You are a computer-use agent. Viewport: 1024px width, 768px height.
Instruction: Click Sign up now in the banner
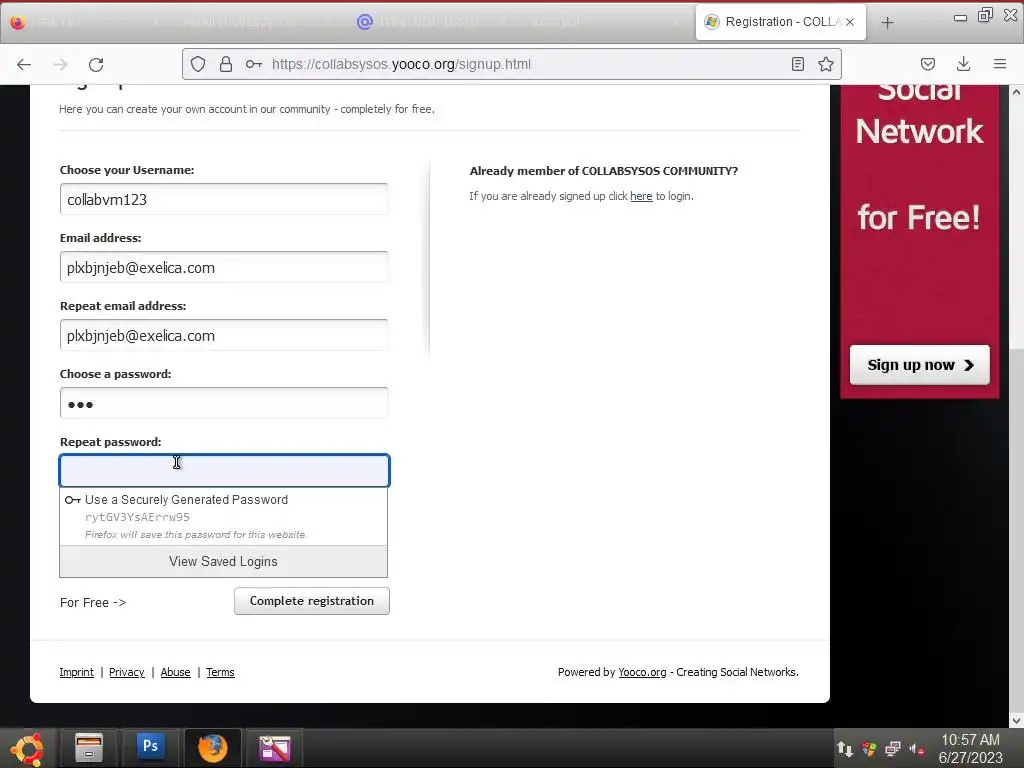920,365
